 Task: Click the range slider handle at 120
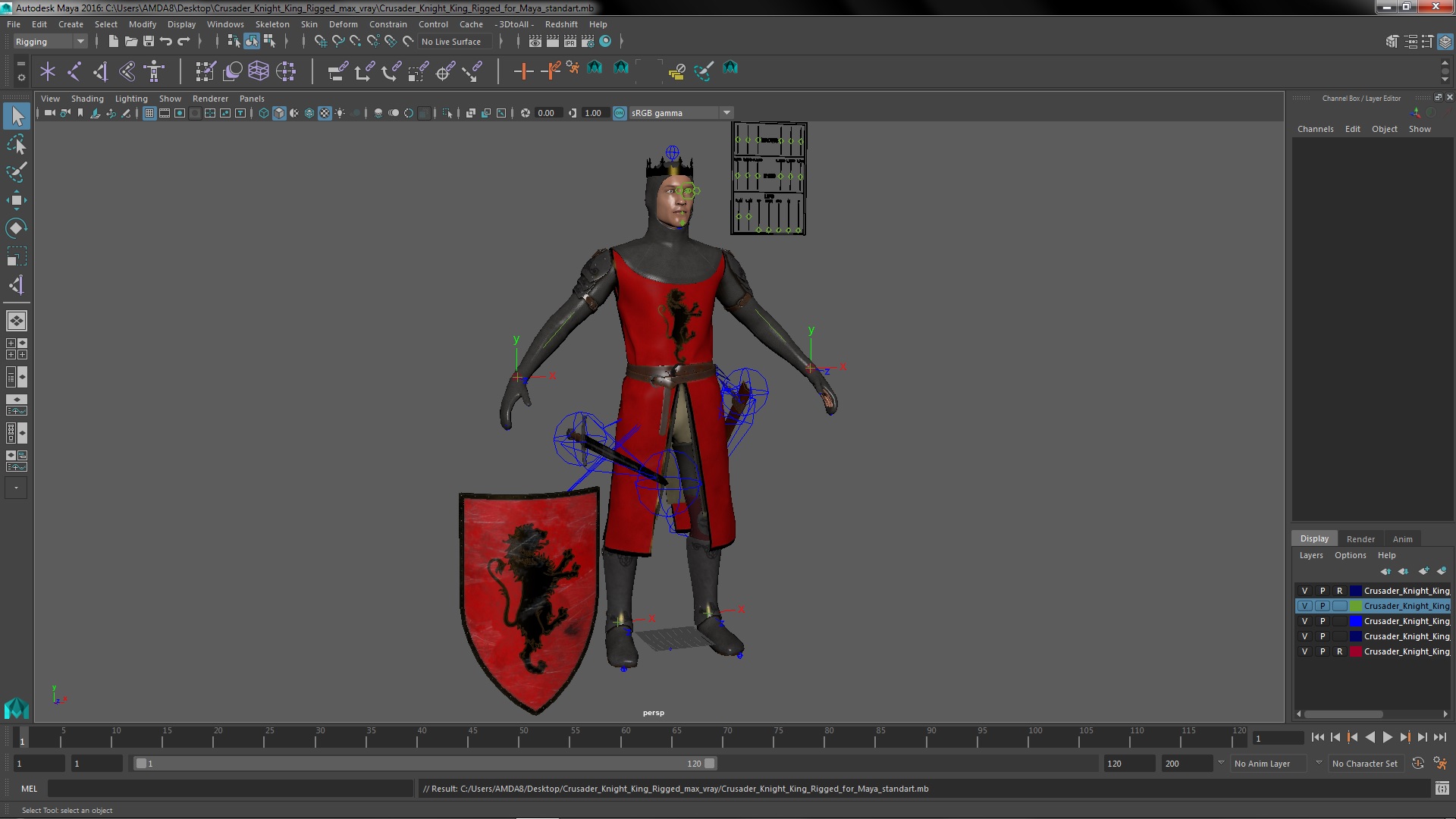pos(709,764)
